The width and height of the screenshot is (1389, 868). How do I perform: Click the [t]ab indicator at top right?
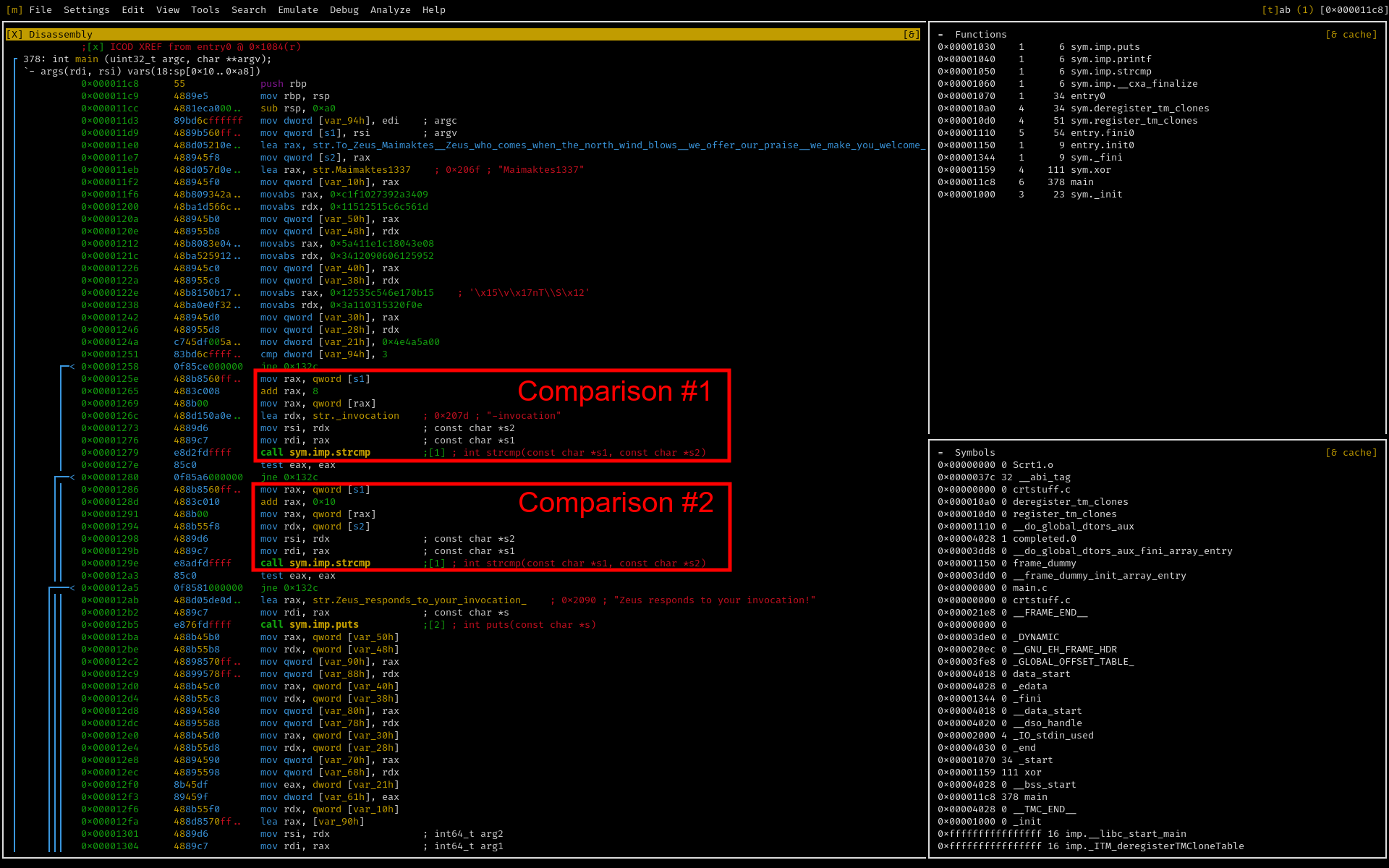tap(1275, 10)
